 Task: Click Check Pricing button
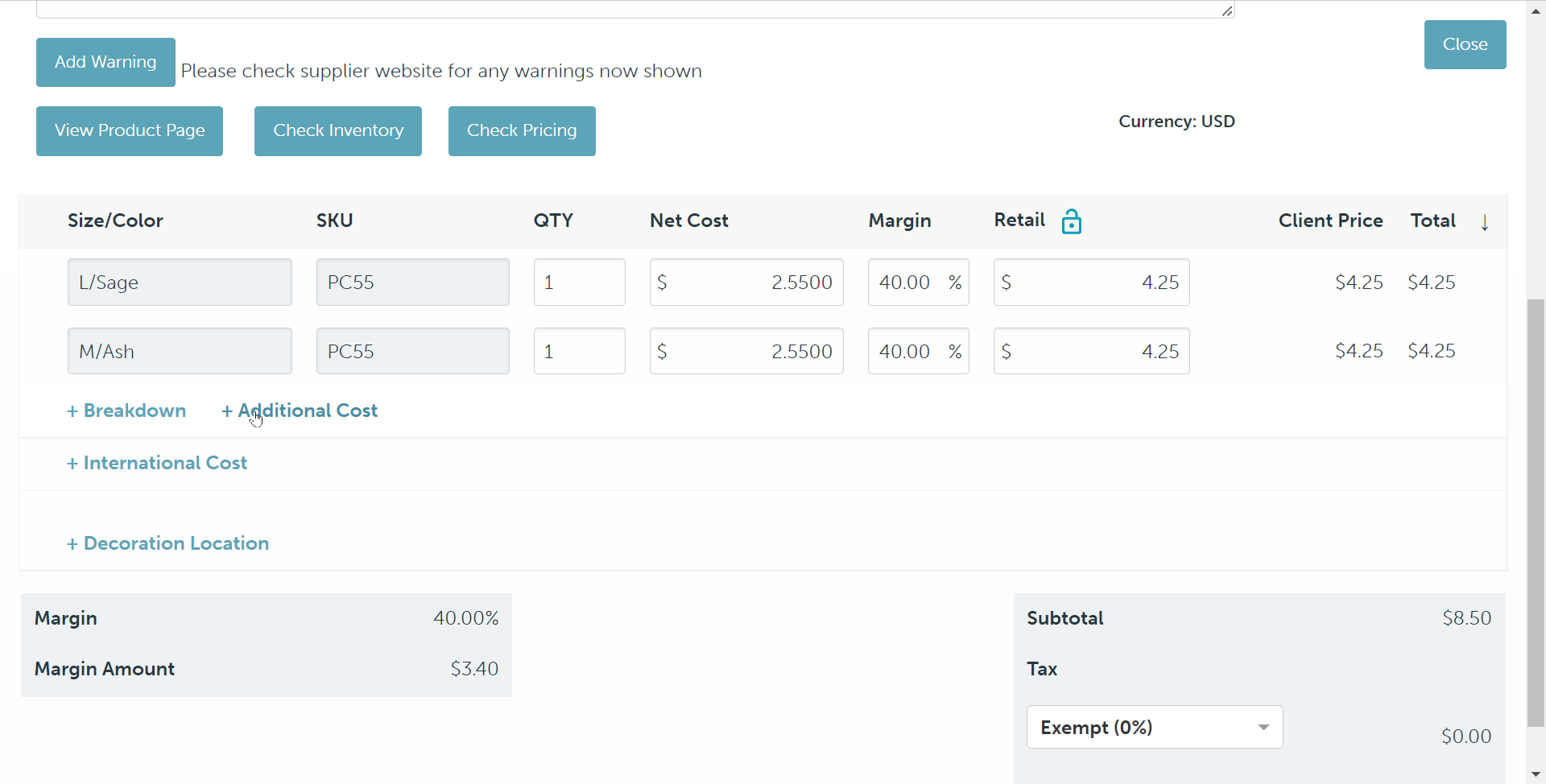pos(522,130)
